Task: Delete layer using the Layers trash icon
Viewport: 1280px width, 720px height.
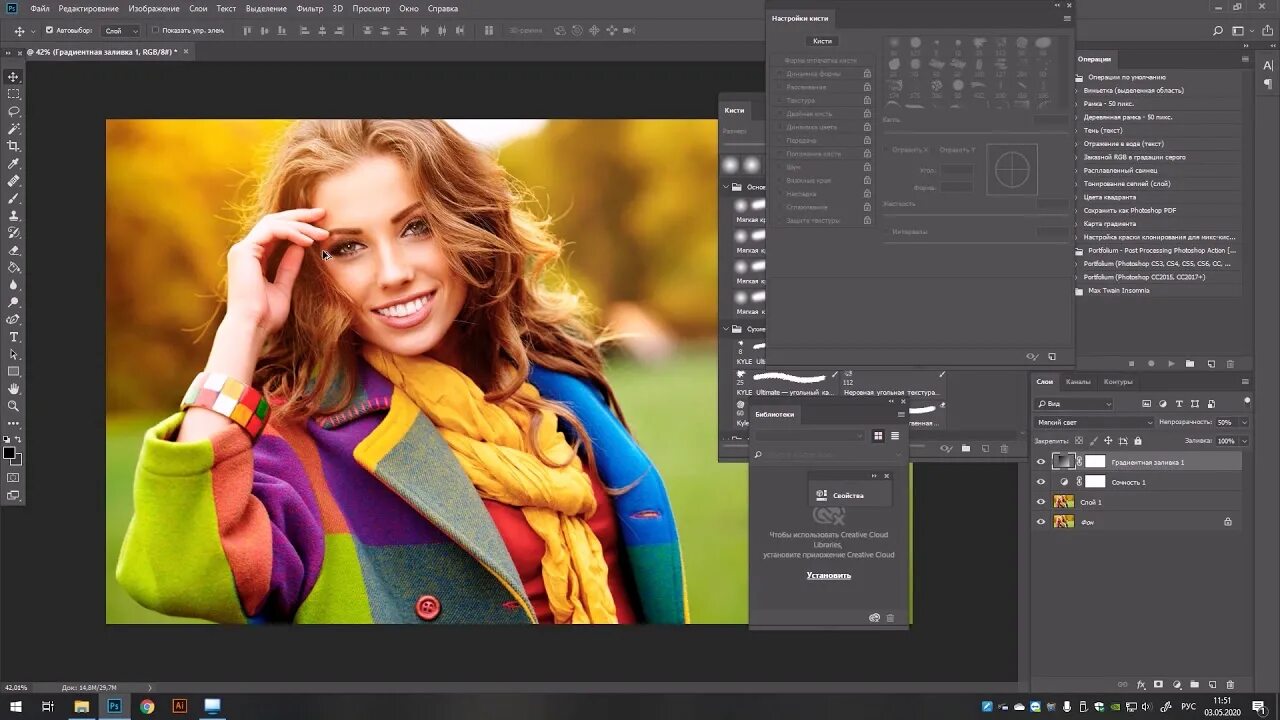Action: pos(1230,685)
